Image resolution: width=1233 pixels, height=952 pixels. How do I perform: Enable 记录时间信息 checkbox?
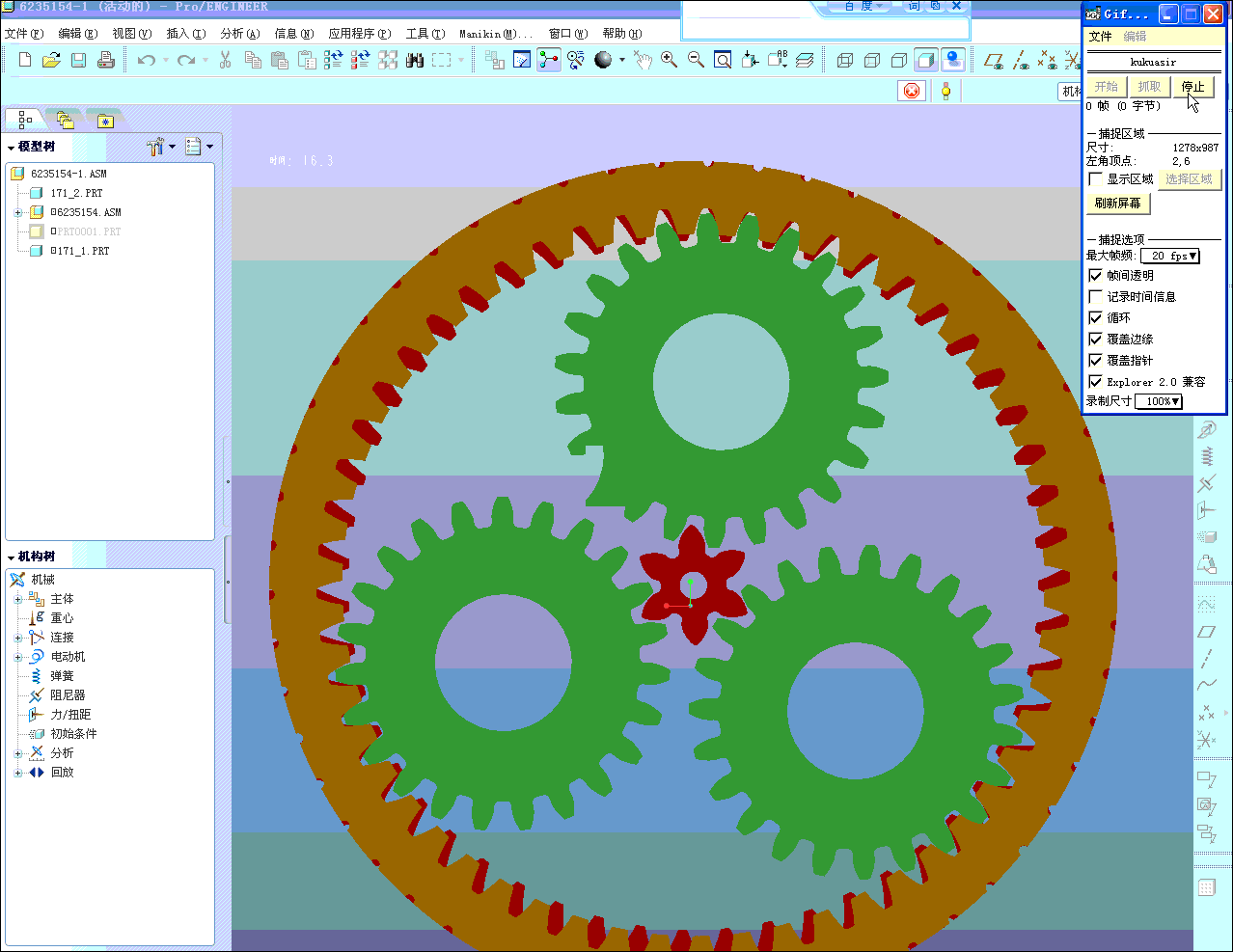tap(1095, 297)
